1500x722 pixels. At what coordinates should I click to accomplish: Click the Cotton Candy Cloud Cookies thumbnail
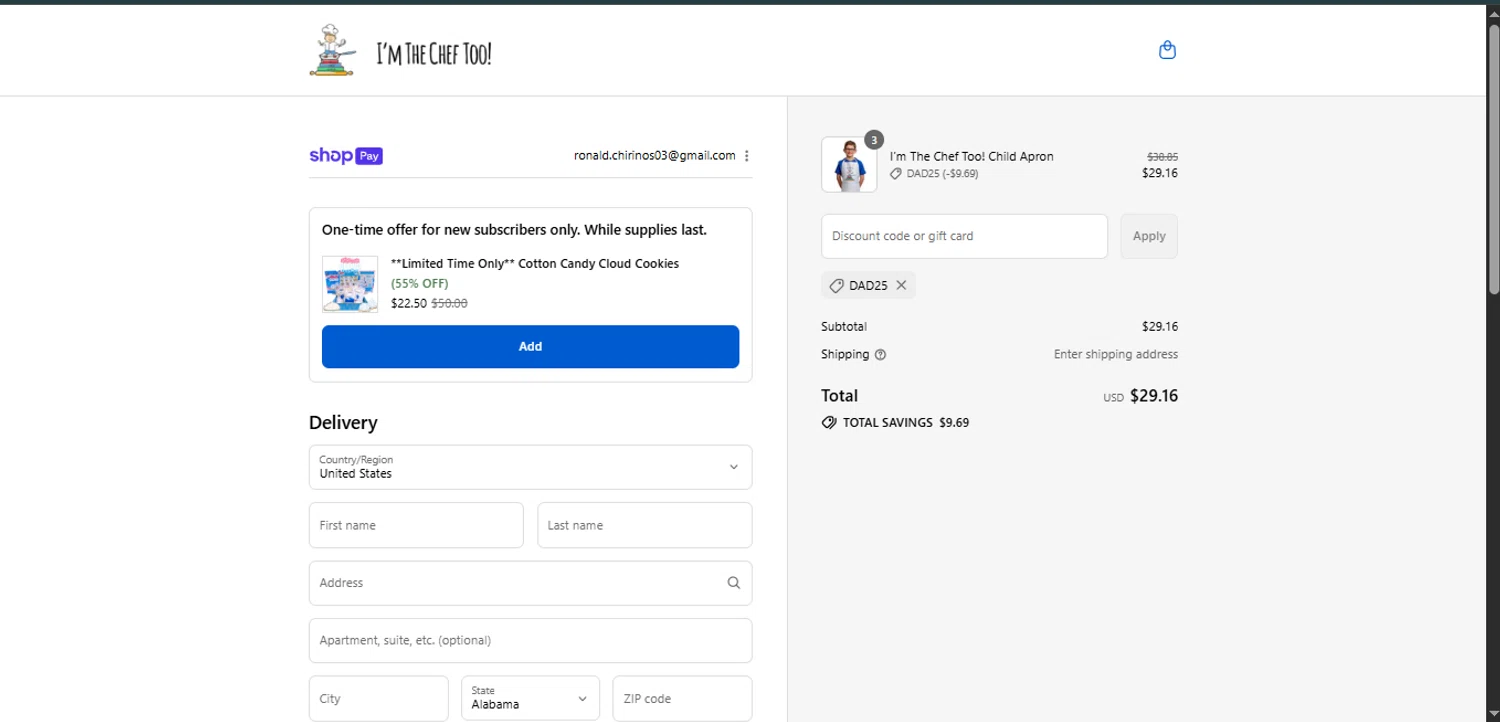coord(350,284)
